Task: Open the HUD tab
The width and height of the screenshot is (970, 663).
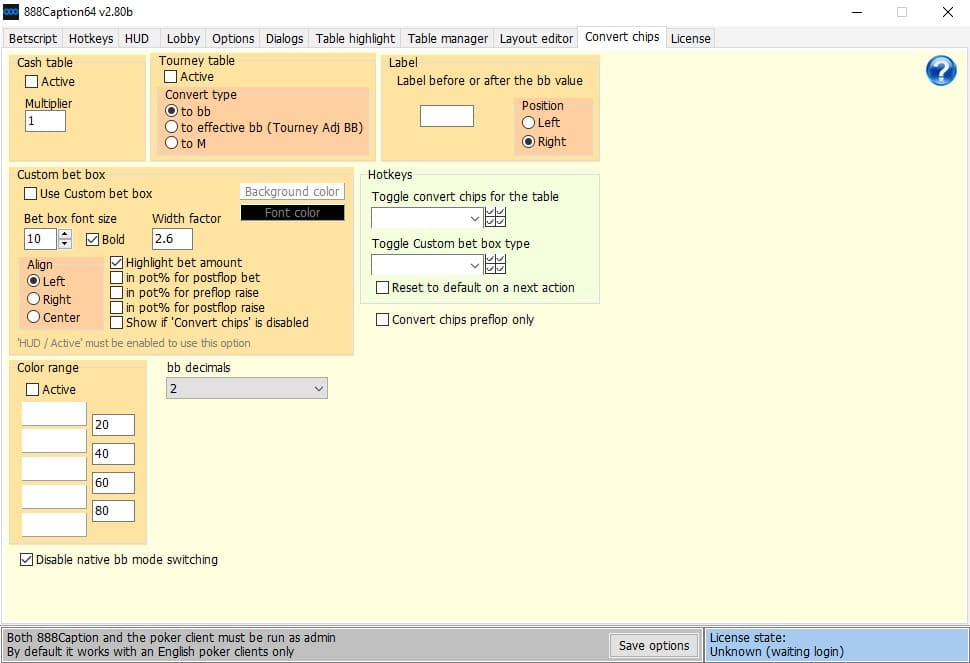Action: (x=137, y=38)
